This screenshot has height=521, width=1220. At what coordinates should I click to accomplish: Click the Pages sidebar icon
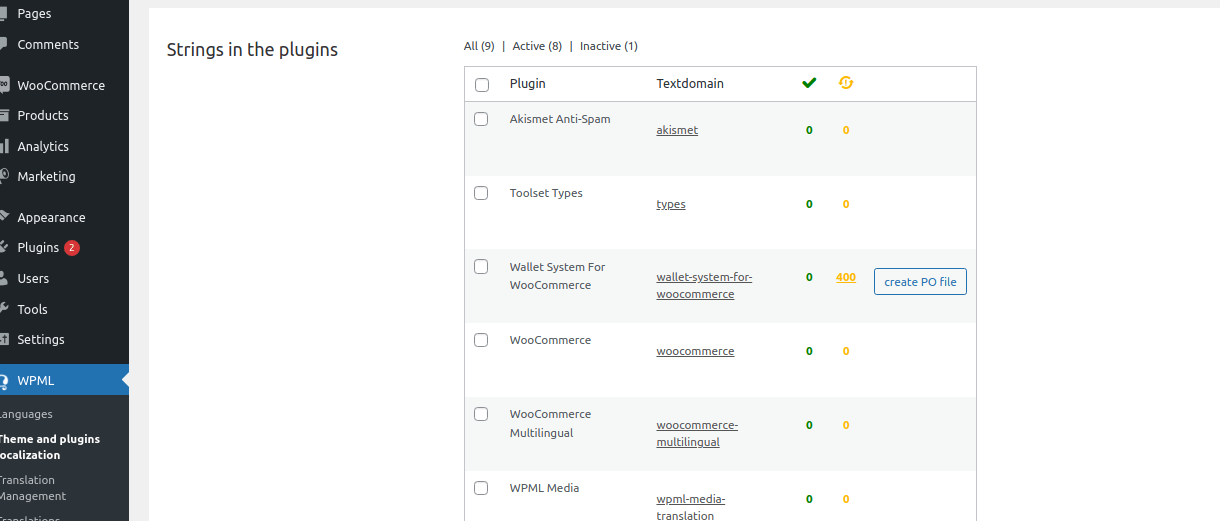pos(4,14)
